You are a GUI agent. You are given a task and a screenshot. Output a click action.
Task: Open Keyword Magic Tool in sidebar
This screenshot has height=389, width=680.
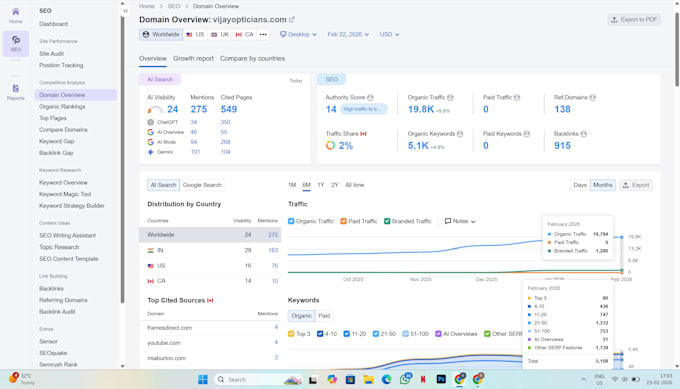(65, 194)
